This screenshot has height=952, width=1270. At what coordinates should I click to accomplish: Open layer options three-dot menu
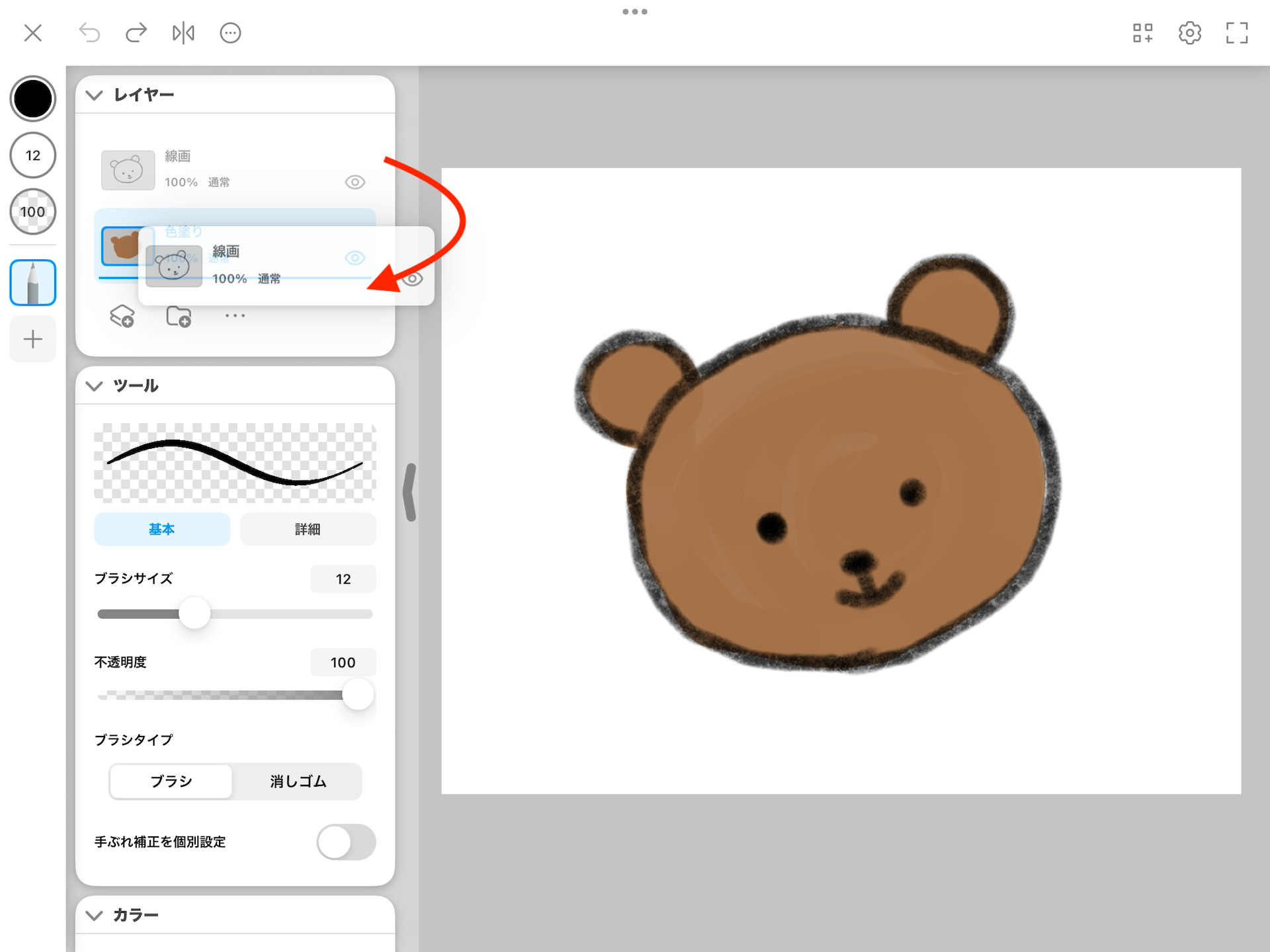tap(235, 316)
